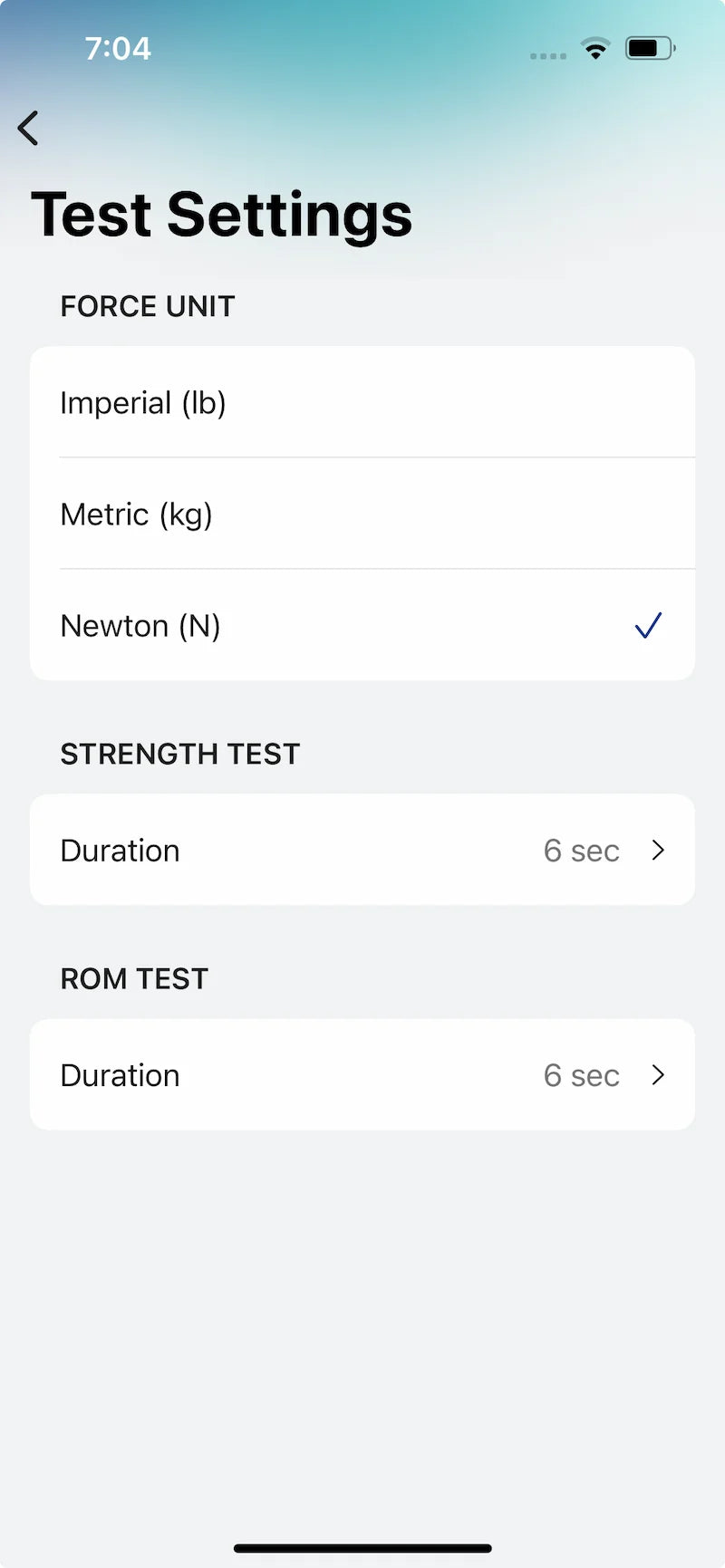Screen dimensions: 725x1568
Task: Tap the FORCE UNIT section header
Action: coord(148,306)
